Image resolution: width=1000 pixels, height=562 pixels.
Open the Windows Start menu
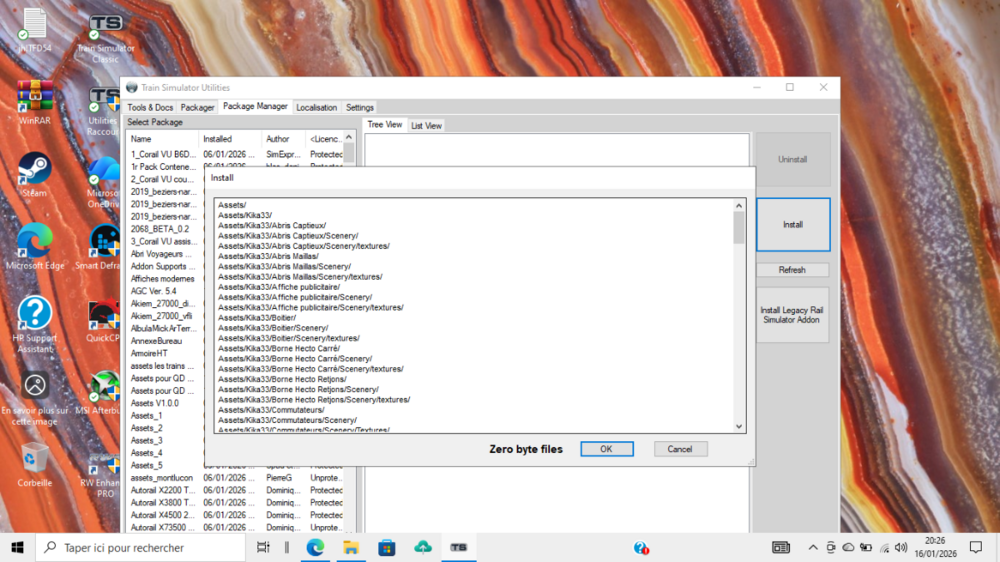click(x=17, y=547)
